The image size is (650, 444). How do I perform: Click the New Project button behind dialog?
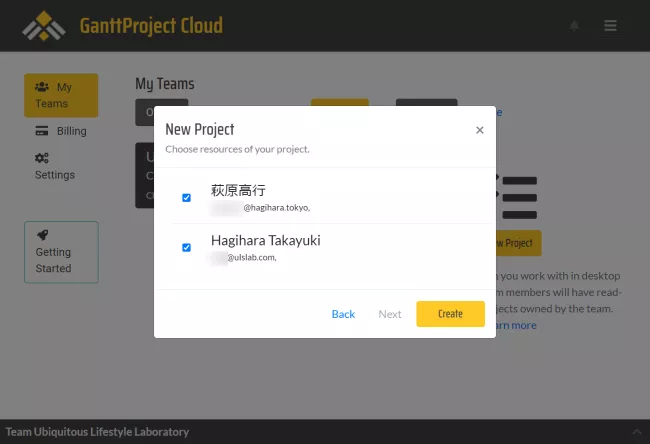(519, 243)
